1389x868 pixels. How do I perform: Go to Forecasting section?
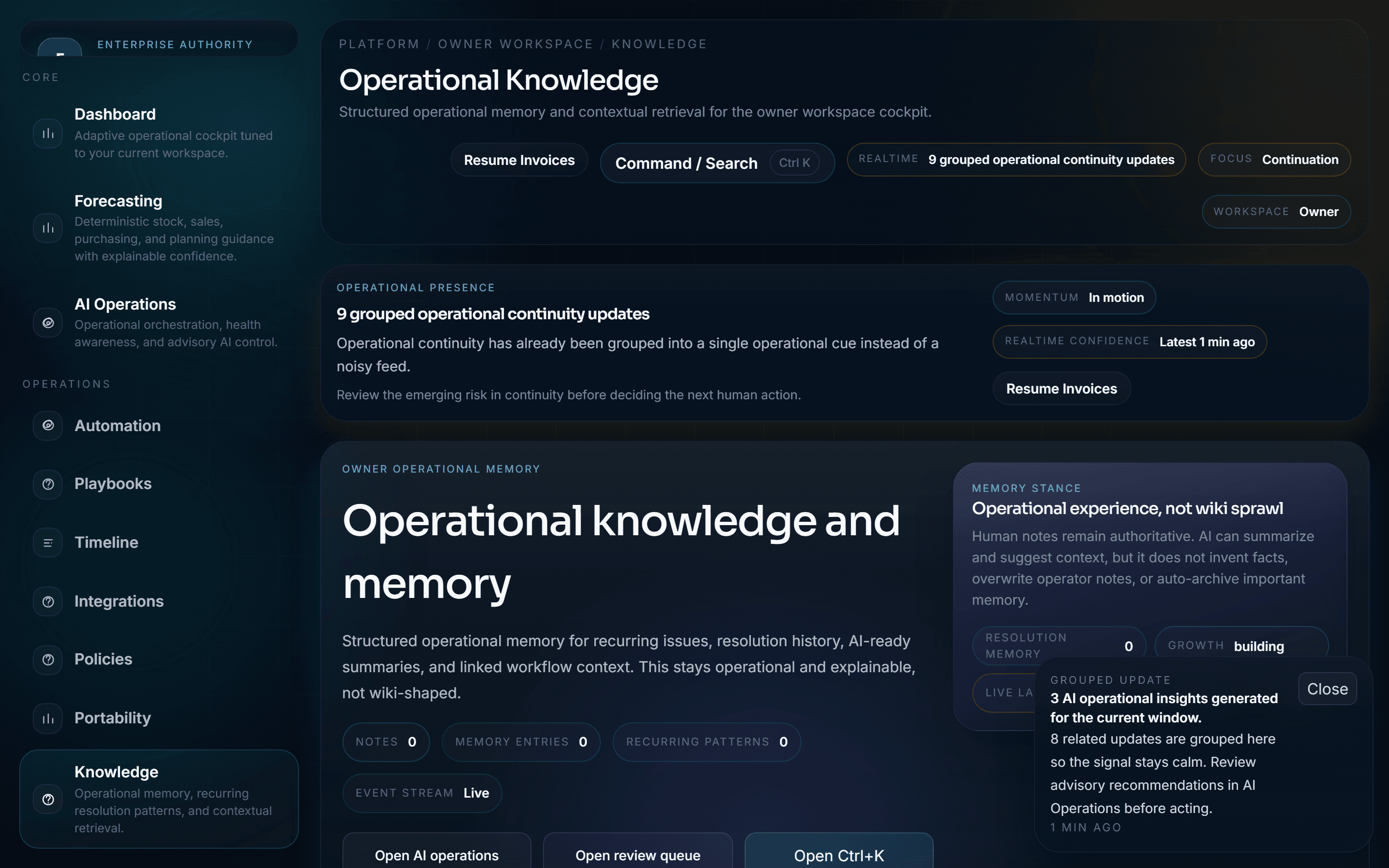pyautogui.click(x=159, y=228)
